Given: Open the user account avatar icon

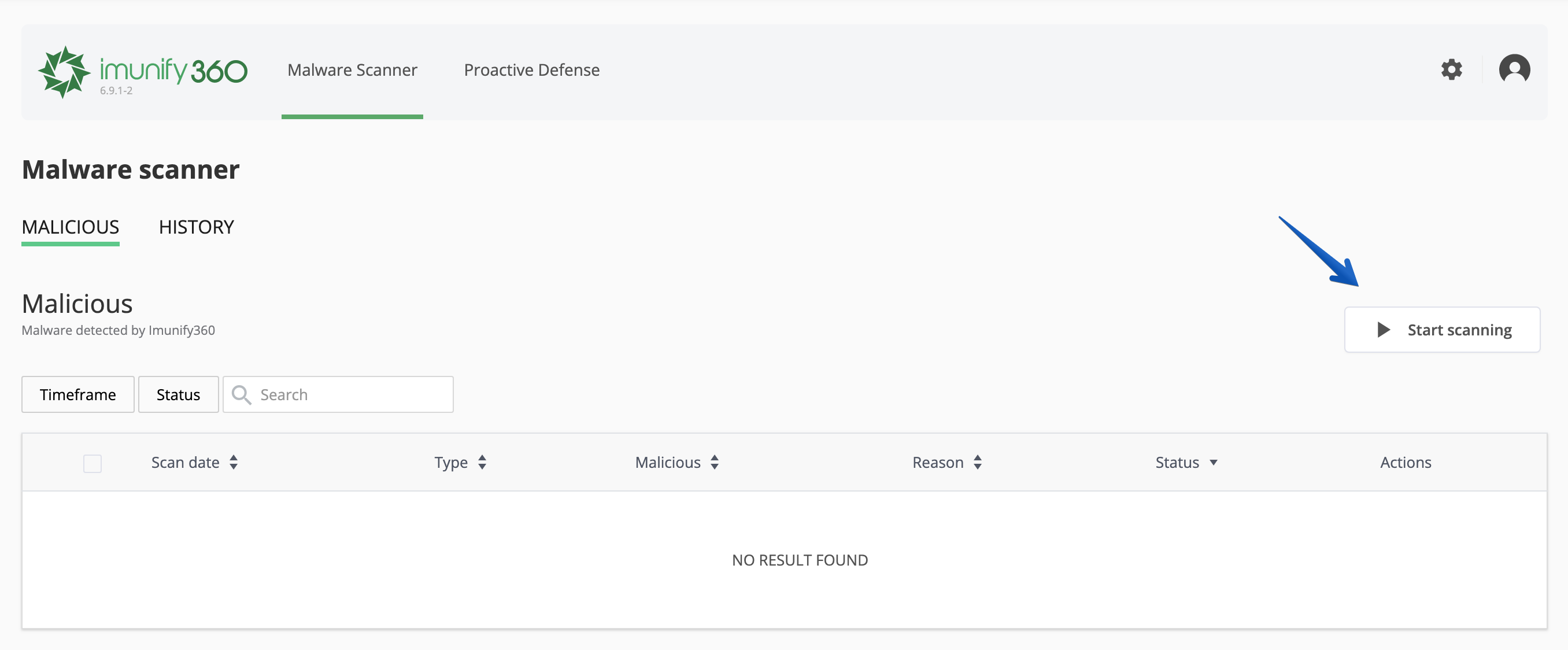Looking at the screenshot, I should click(1514, 69).
